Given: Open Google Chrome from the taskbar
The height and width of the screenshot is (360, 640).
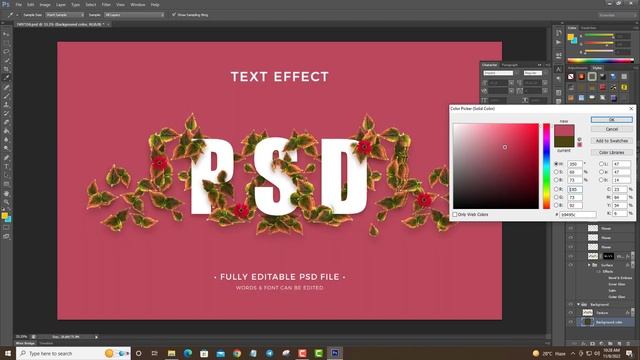Looking at the screenshot, I should 237,353.
